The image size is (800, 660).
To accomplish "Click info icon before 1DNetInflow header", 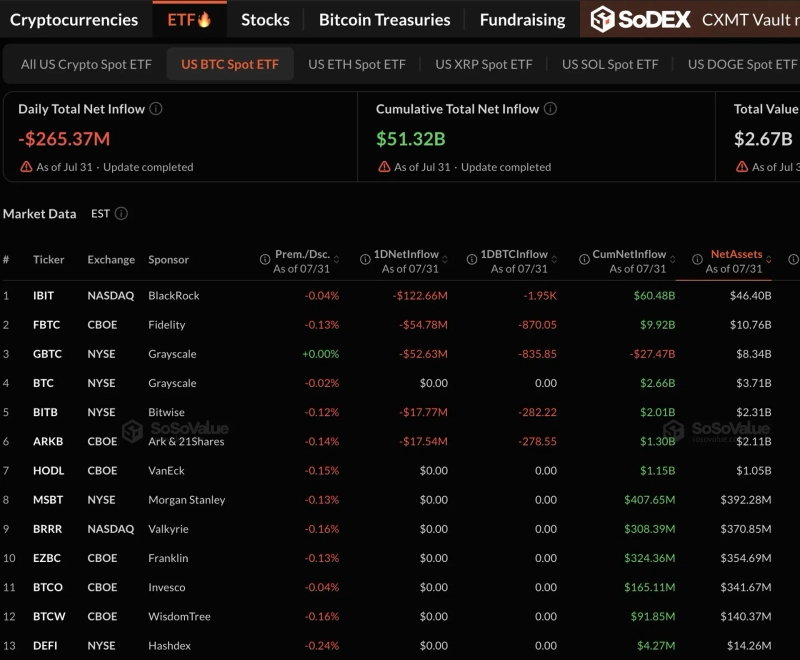I will [365, 260].
